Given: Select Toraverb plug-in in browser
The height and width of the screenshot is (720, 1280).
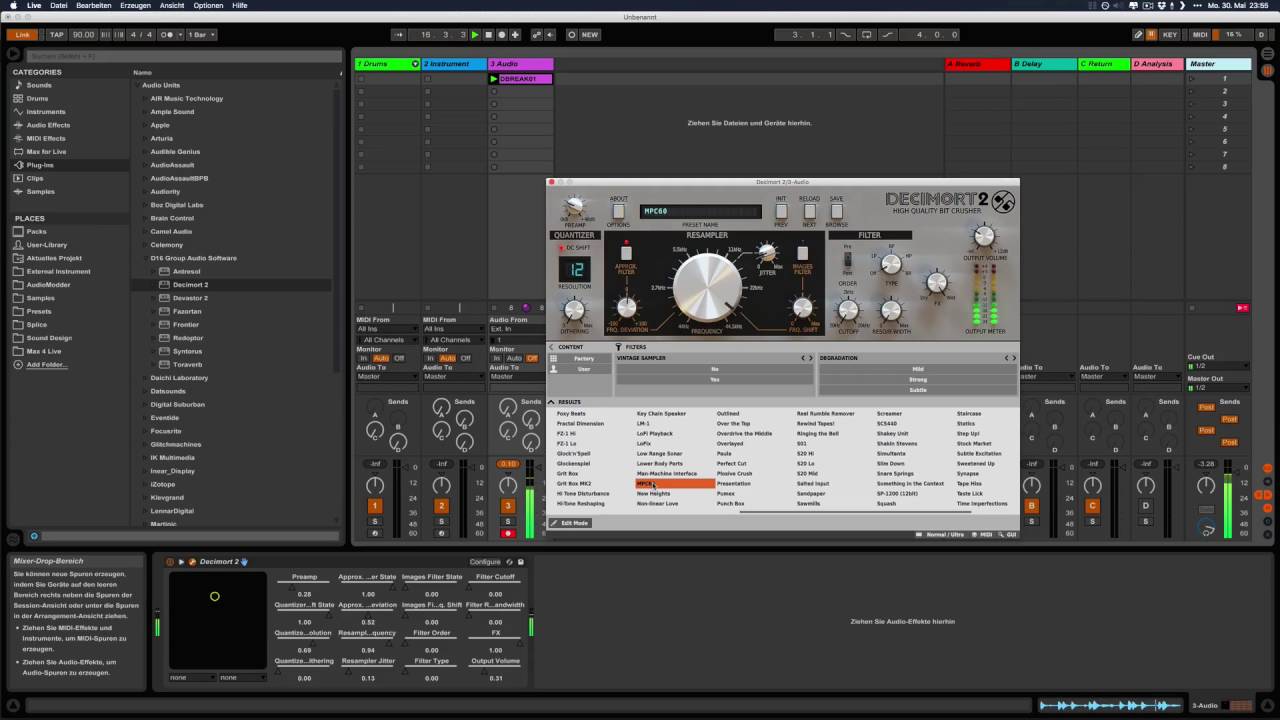Looking at the screenshot, I should tap(187, 364).
